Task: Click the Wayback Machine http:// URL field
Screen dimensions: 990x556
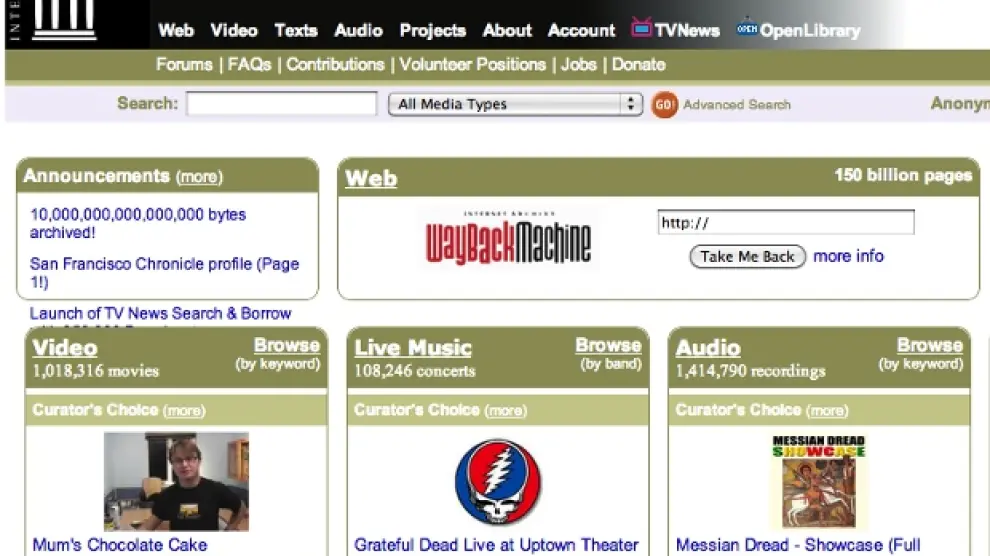Action: click(x=785, y=223)
